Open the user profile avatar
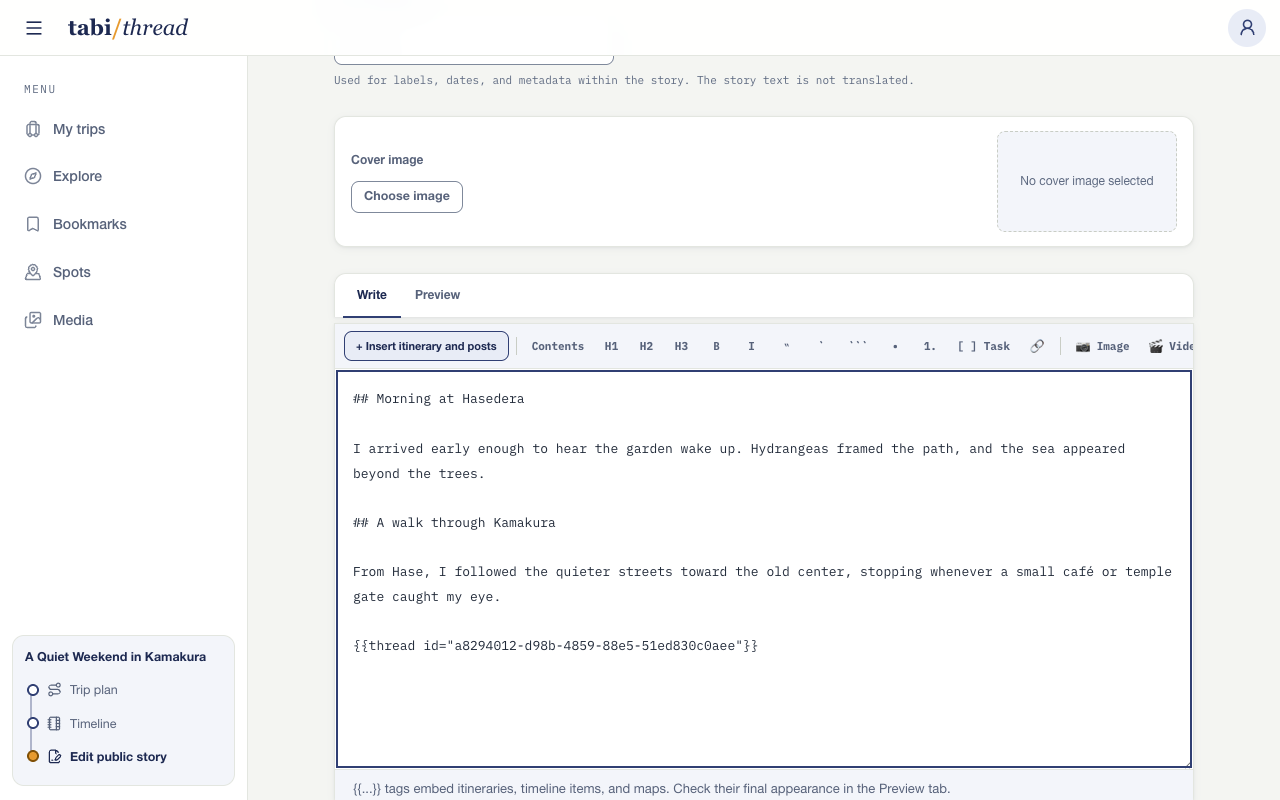Viewport: 1280px width, 800px height. [x=1247, y=28]
